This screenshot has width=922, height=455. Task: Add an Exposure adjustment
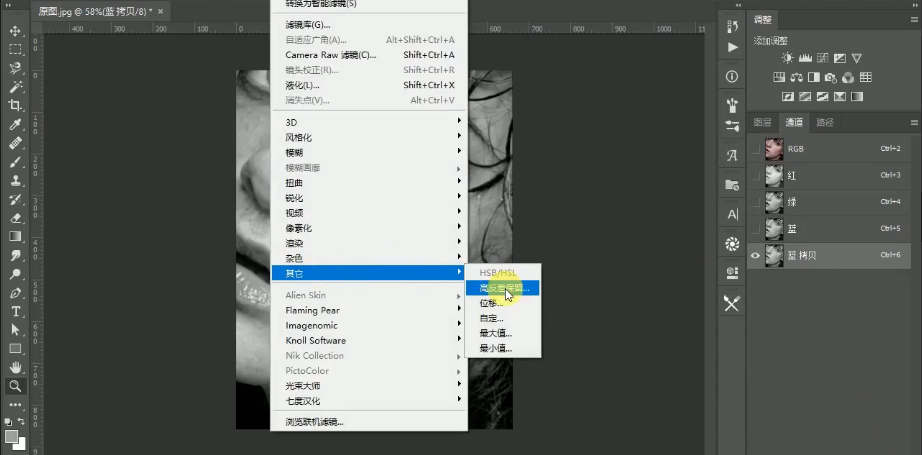coord(840,58)
